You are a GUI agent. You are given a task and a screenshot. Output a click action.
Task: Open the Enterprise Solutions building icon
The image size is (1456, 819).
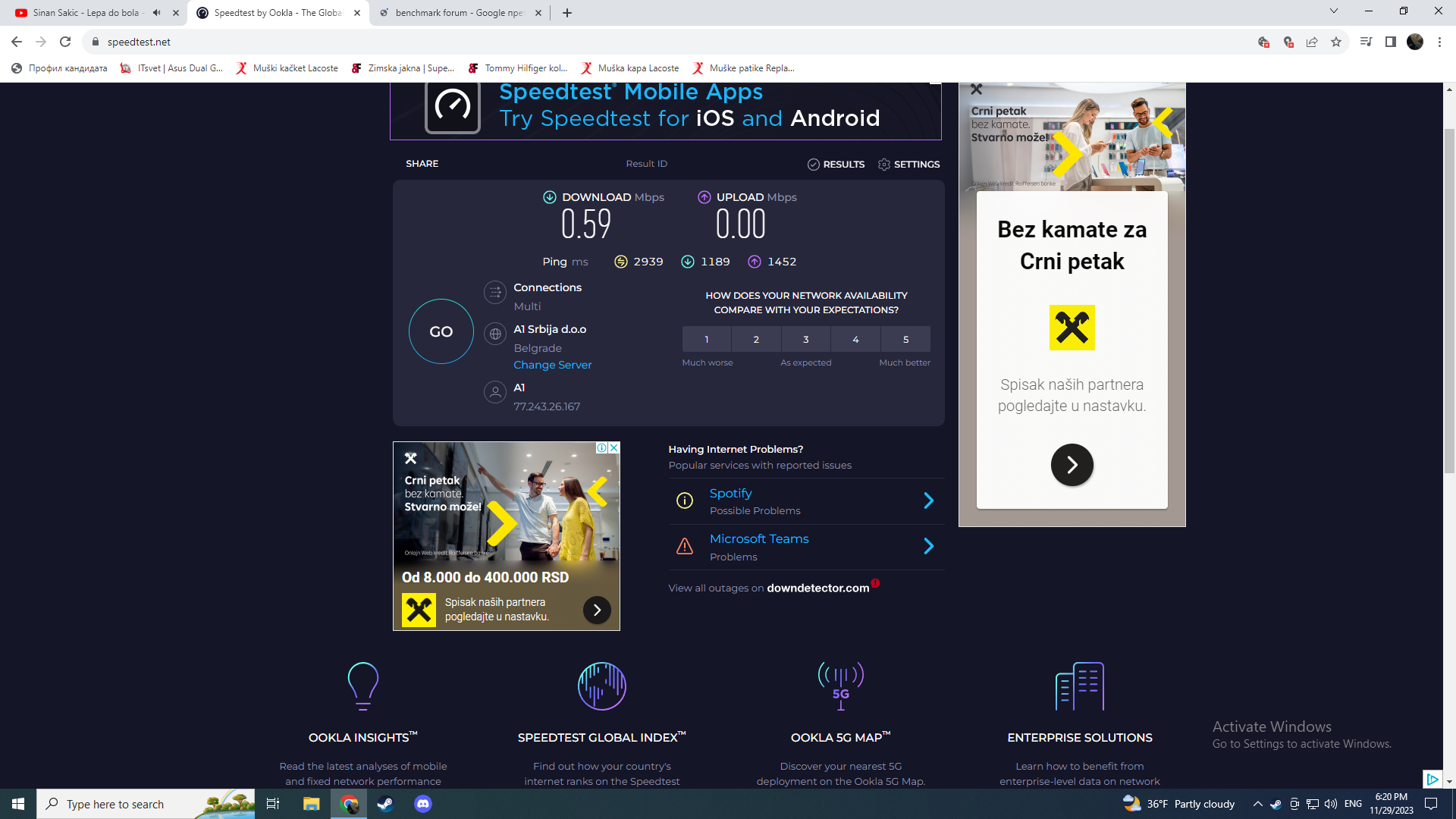(1080, 686)
